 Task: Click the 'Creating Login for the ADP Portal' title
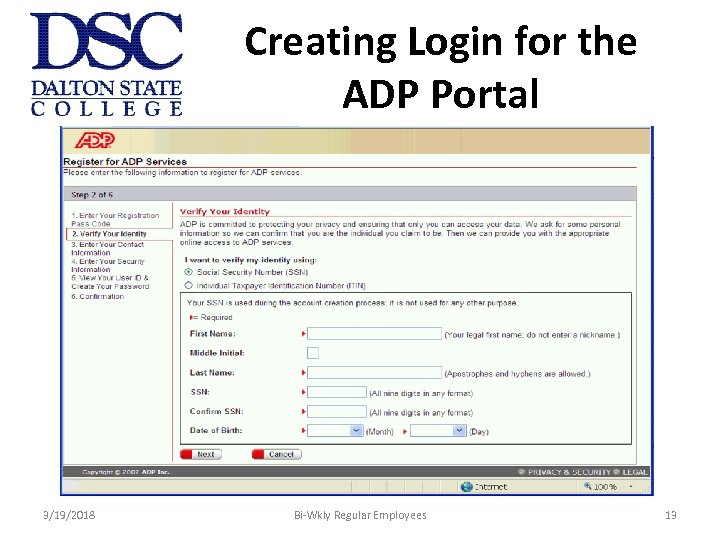click(441, 67)
